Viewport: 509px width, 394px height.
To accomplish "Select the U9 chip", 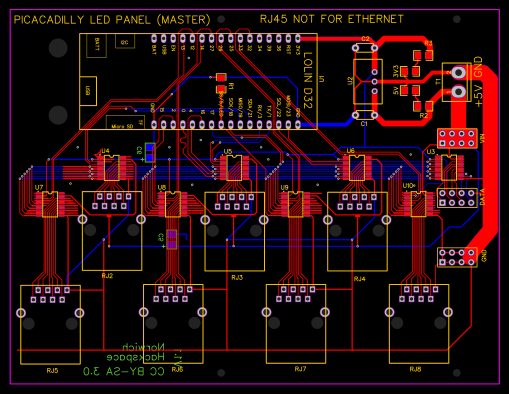I will click(x=296, y=204).
